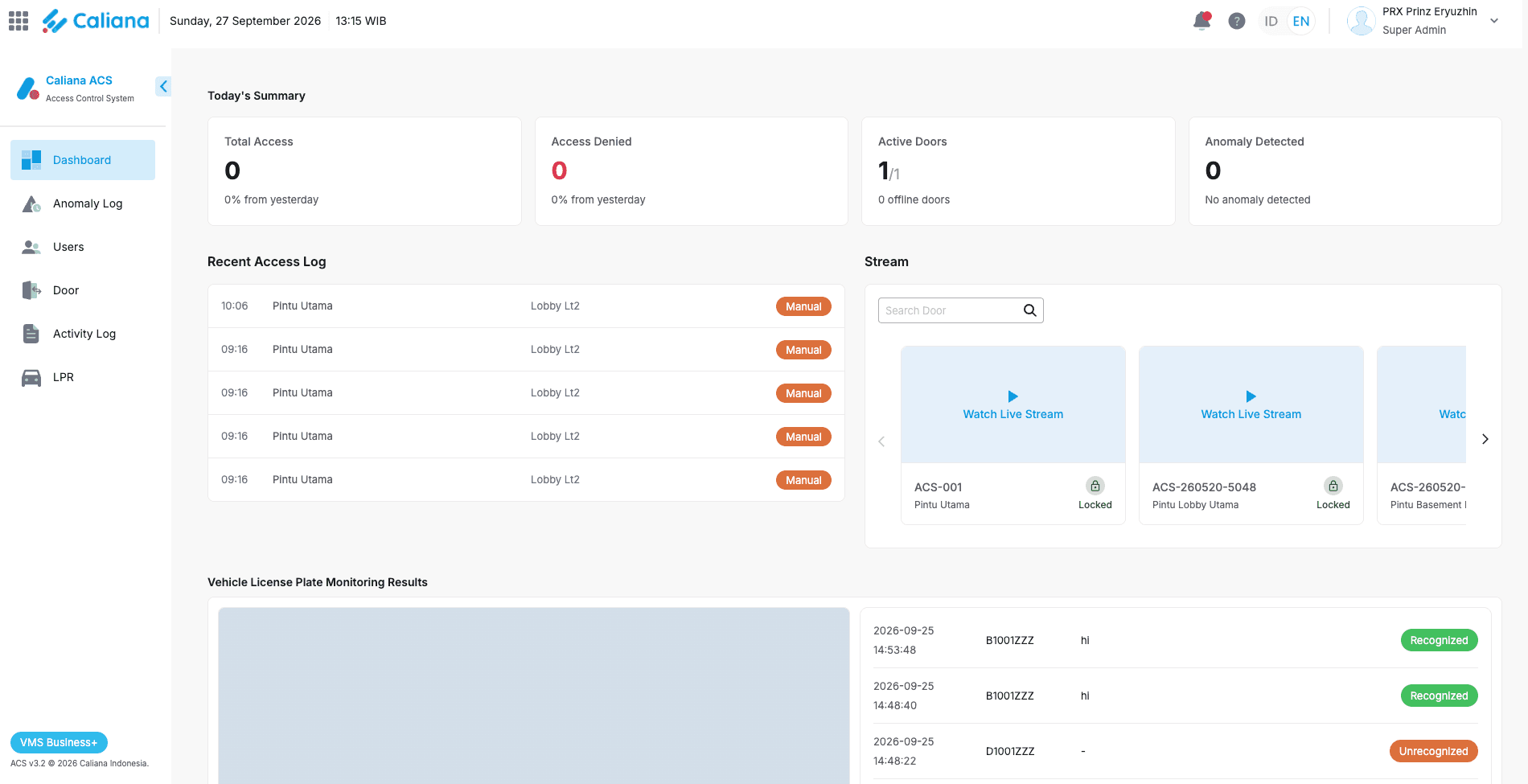The height and width of the screenshot is (784, 1528).
Task: Switch language to EN
Action: click(x=1301, y=21)
